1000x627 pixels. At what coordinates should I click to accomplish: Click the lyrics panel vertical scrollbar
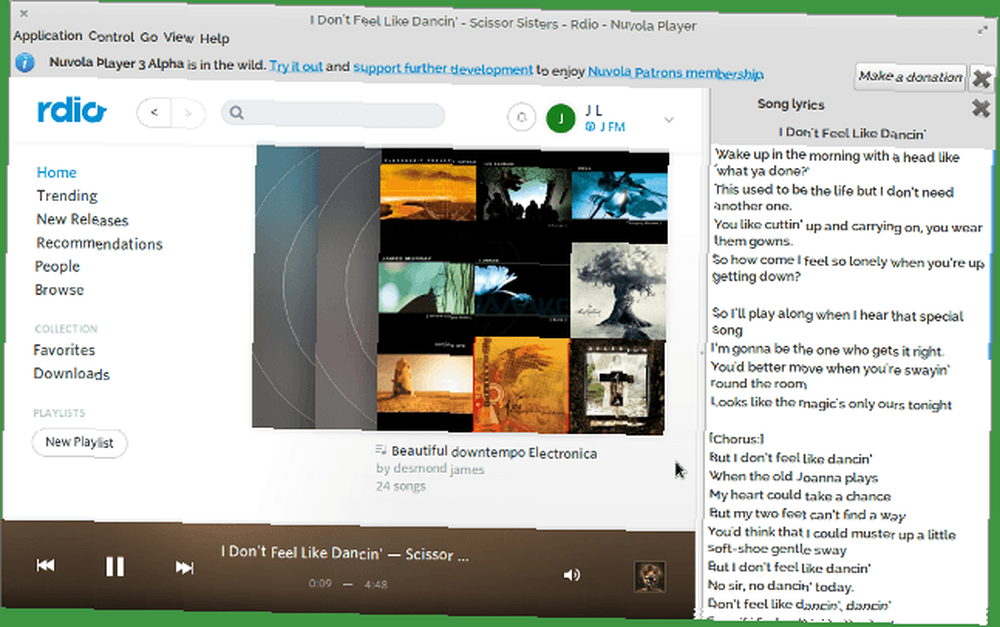(991, 255)
